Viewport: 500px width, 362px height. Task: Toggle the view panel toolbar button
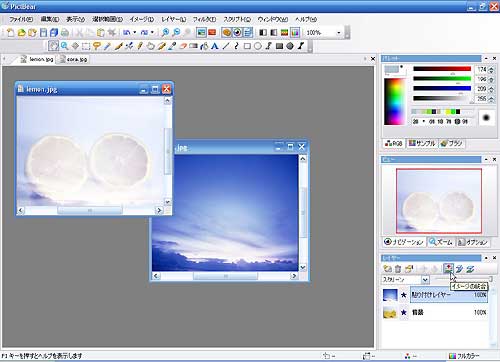tap(237, 33)
